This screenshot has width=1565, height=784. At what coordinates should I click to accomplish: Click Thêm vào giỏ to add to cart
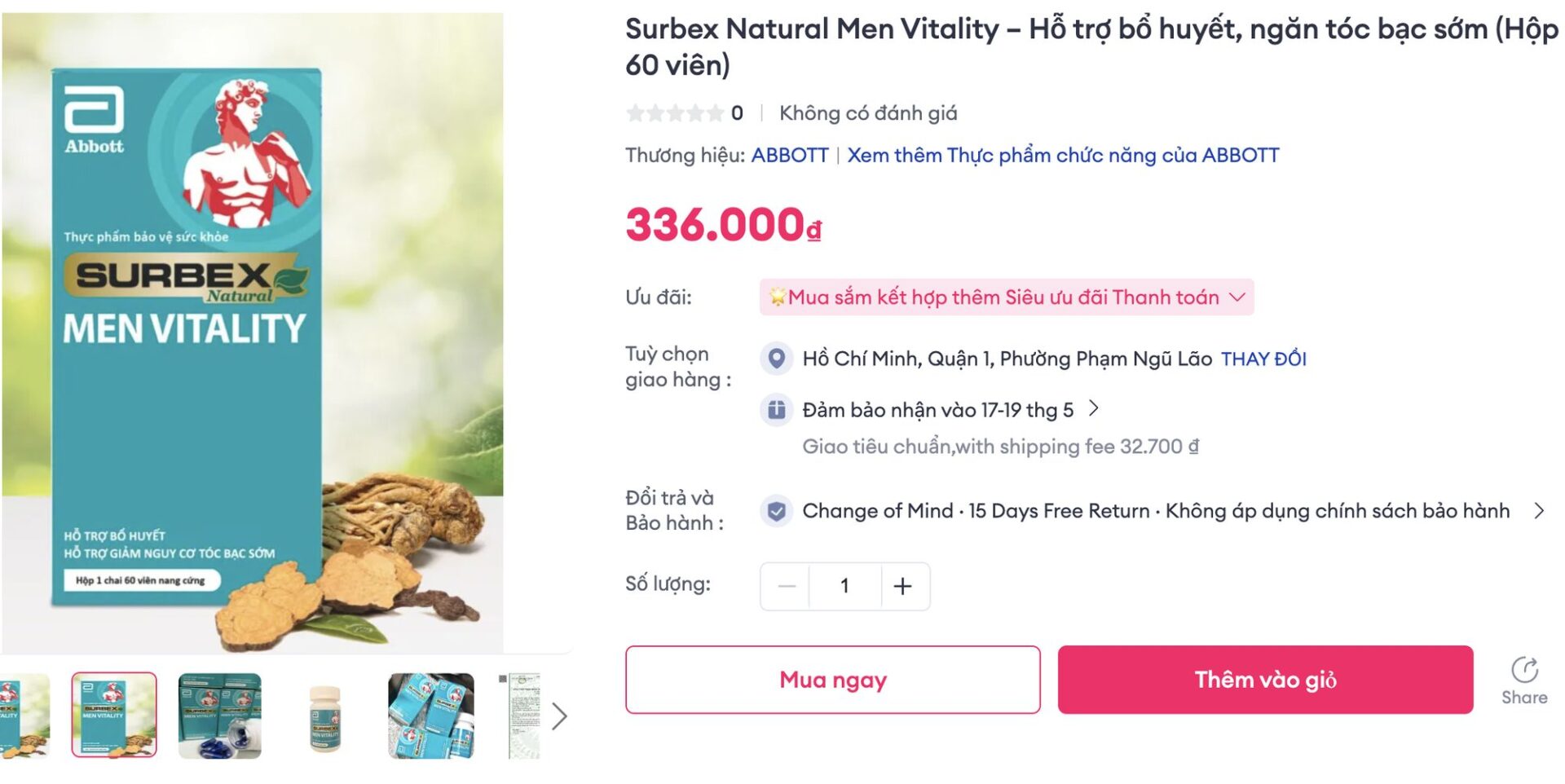click(1264, 680)
